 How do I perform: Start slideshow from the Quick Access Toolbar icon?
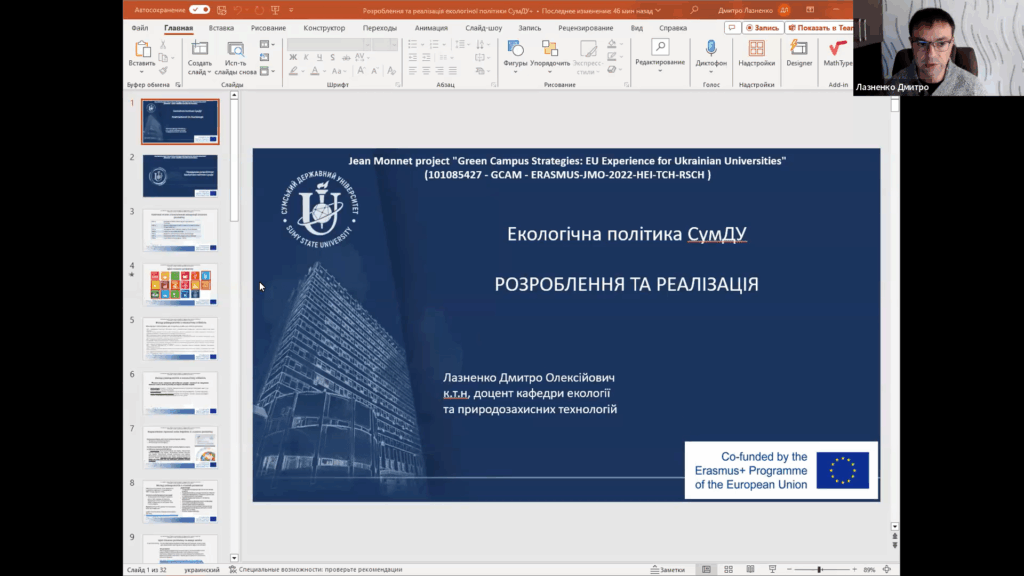pos(275,10)
